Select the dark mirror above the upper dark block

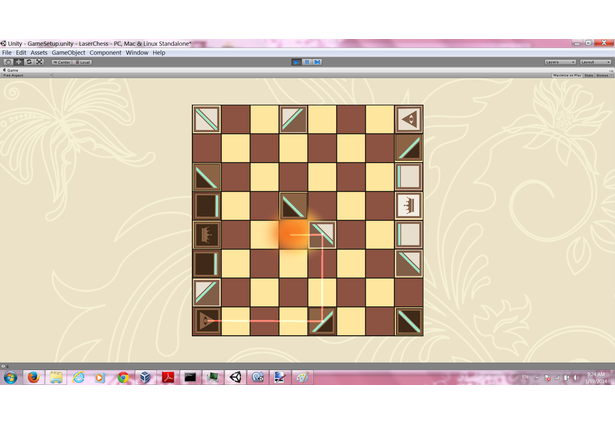pyautogui.click(x=207, y=177)
